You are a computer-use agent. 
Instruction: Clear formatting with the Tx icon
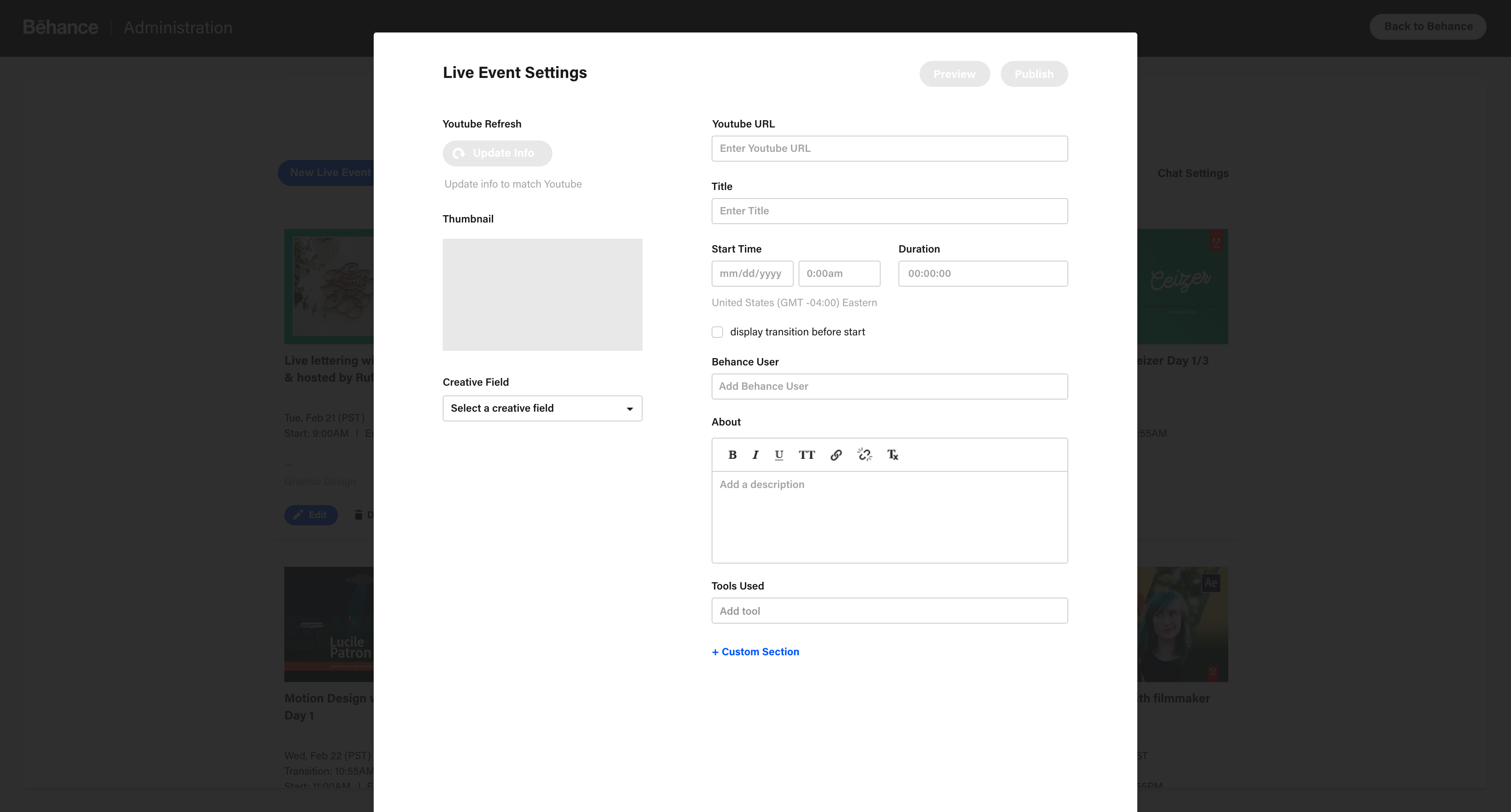point(893,455)
